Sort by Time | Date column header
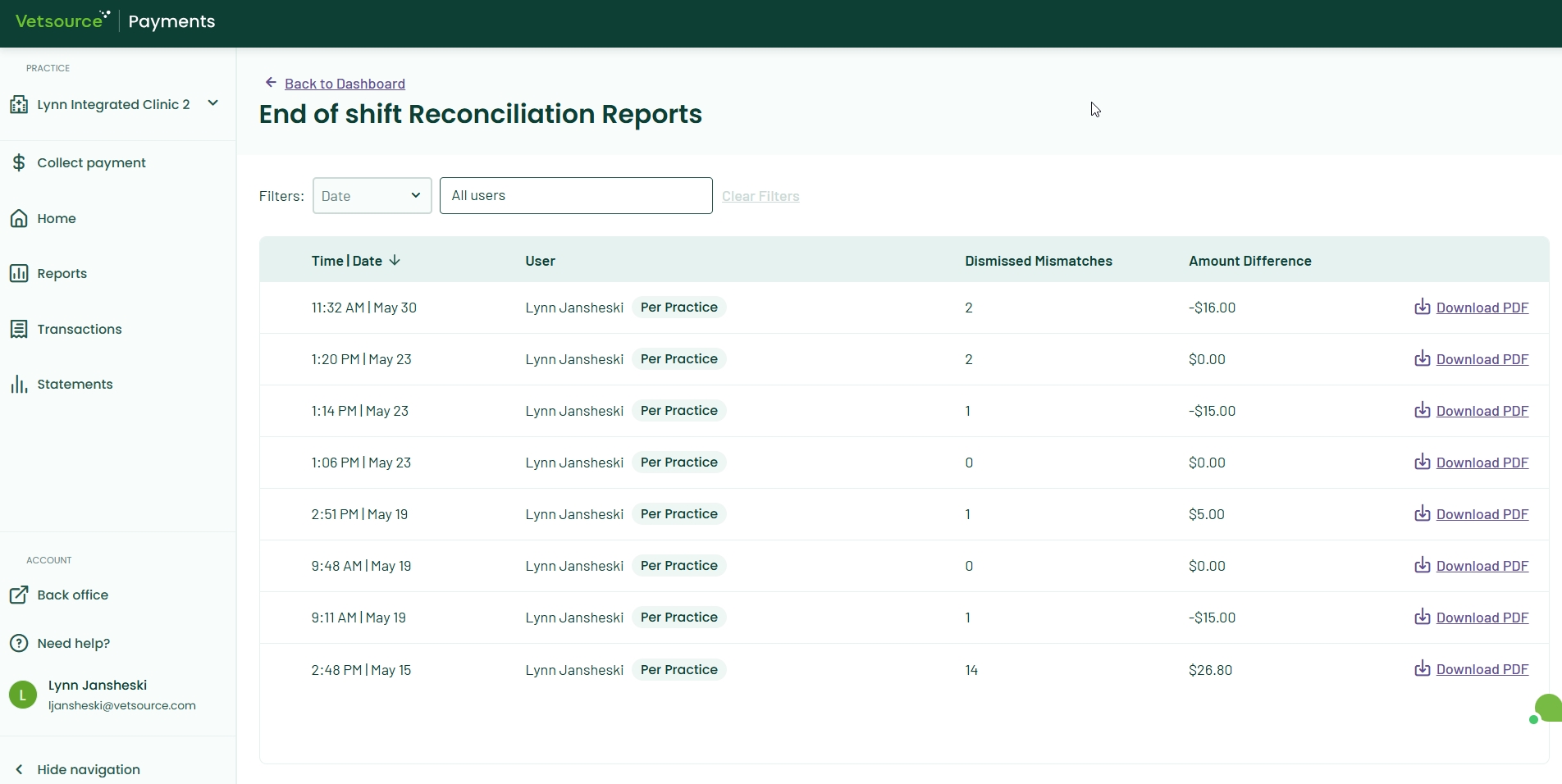The width and height of the screenshot is (1562, 784). [x=346, y=261]
